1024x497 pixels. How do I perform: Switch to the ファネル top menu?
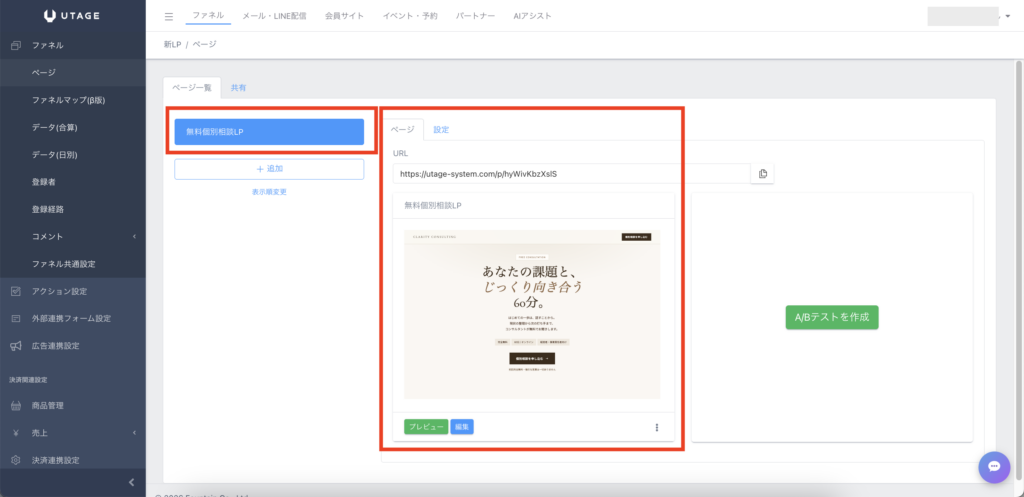click(208, 16)
